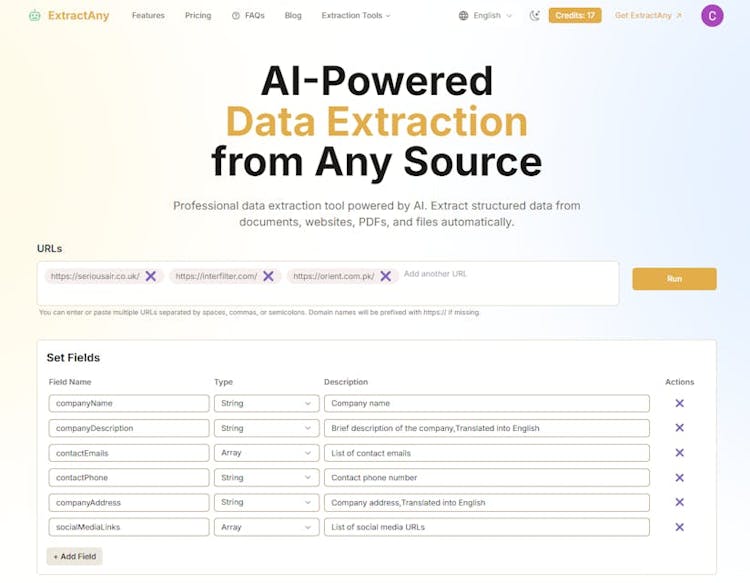Open the FAQs page
The width and height of the screenshot is (750, 583).
pyautogui.click(x=248, y=16)
